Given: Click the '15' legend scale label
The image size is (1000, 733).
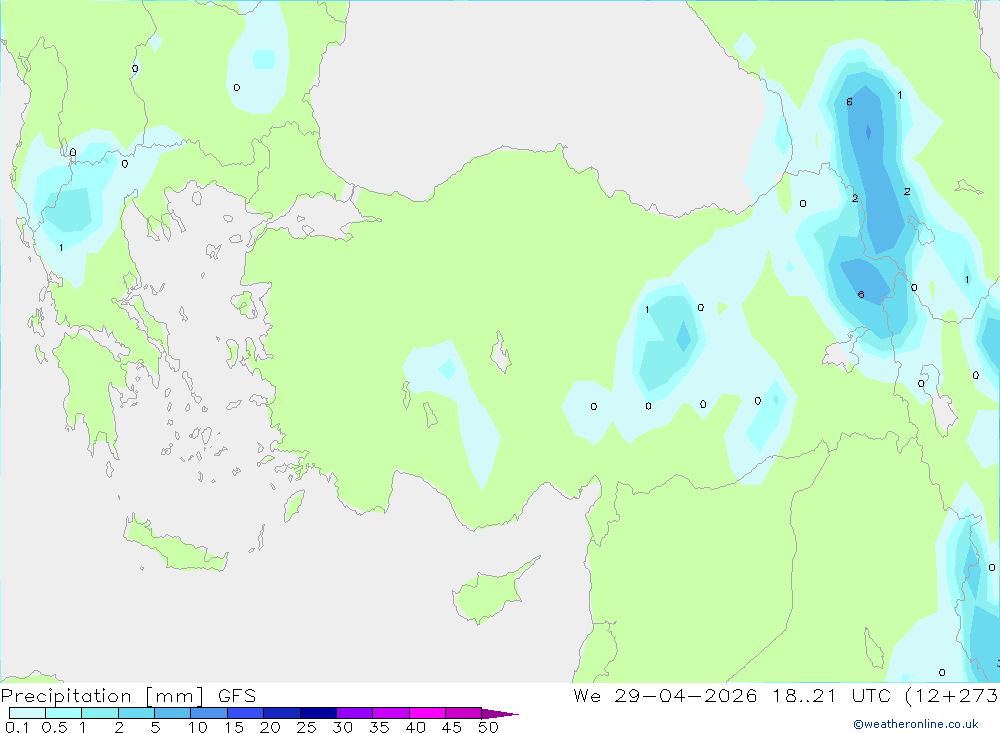Looking at the screenshot, I should [x=233, y=727].
